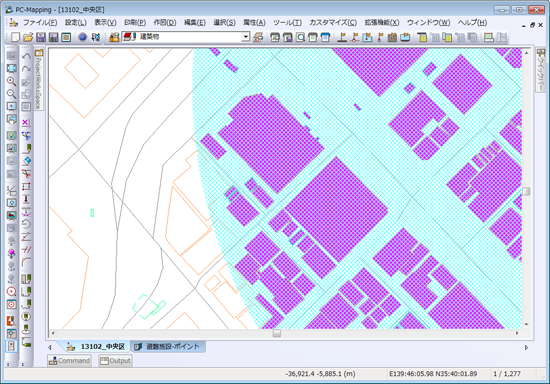Open the ヘルプ(H) menu

click(x=472, y=23)
